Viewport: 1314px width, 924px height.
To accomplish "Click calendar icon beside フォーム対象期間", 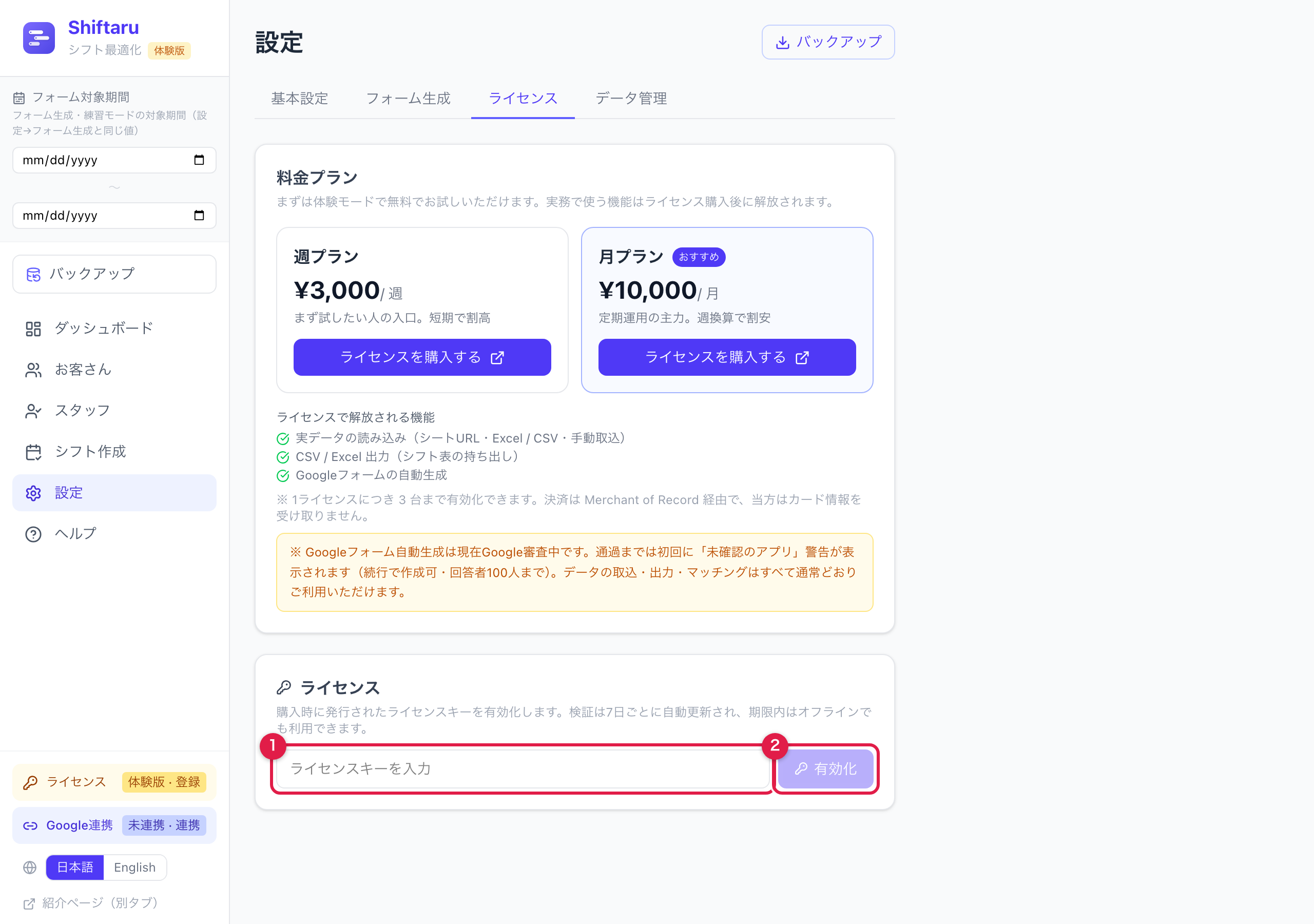I will (19, 98).
